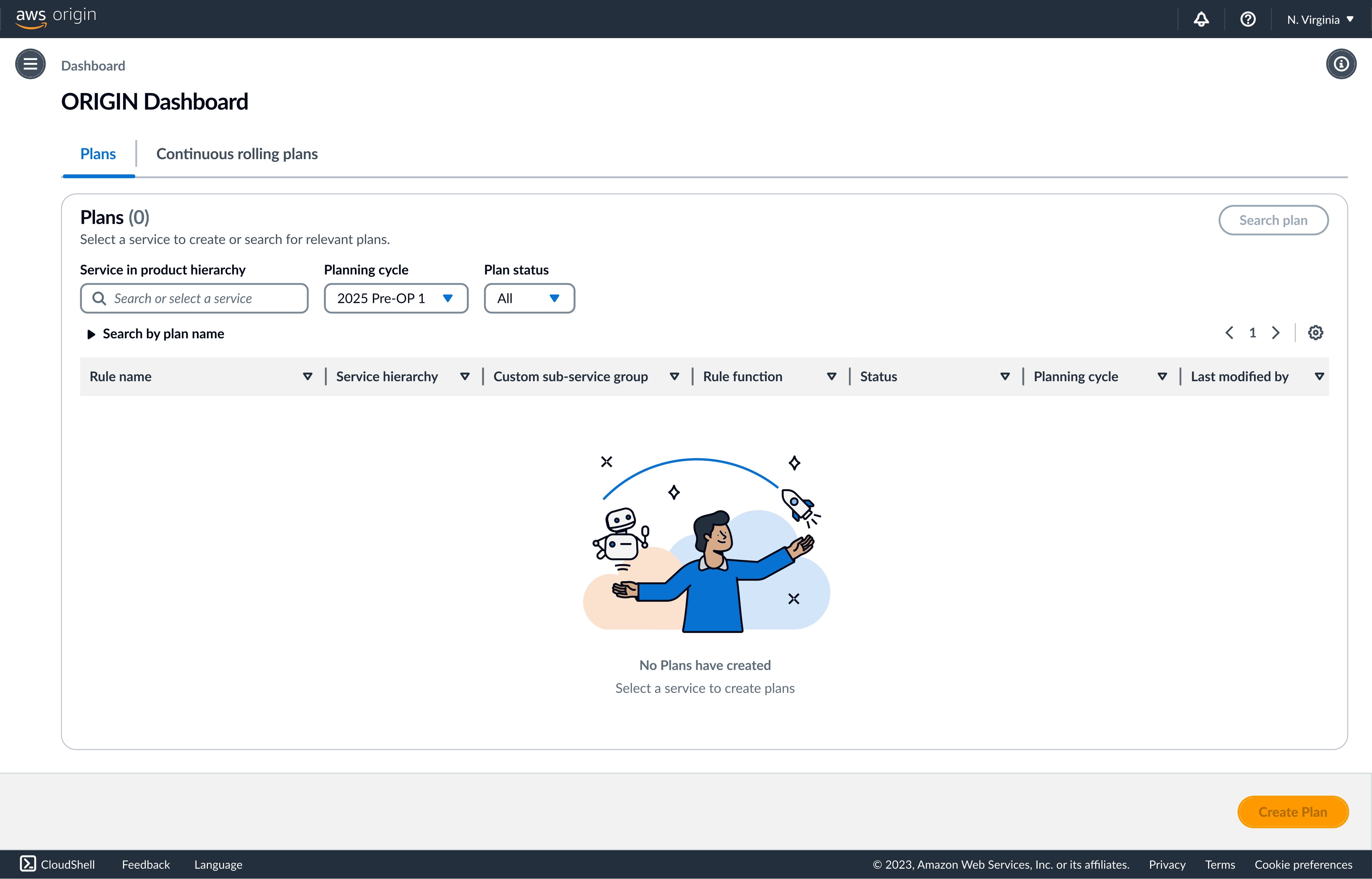The height and width of the screenshot is (879, 1372).
Task: Click the AWS origin logo
Action: point(56,17)
